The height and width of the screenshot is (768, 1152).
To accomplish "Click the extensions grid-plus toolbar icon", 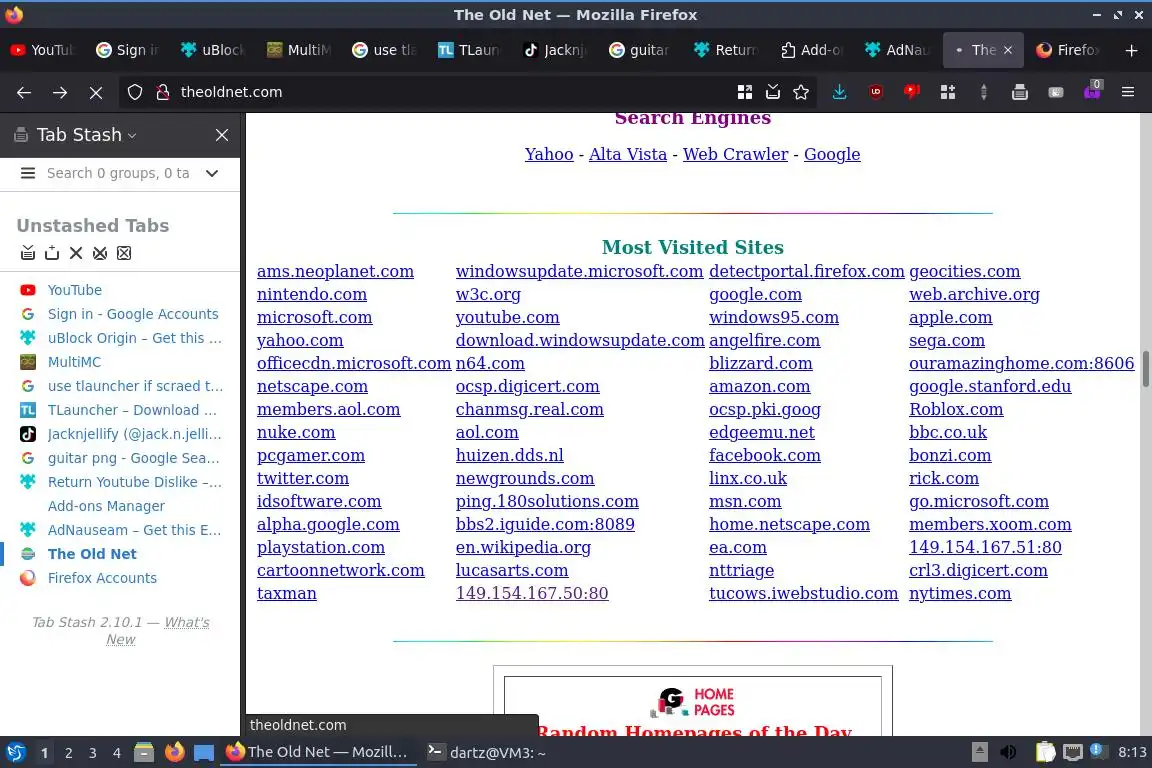I will coord(948,92).
